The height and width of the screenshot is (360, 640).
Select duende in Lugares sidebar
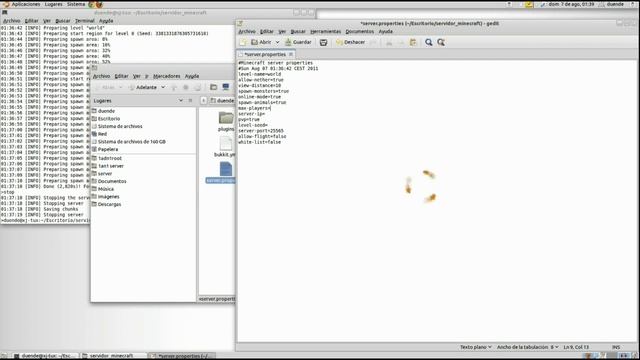click(x=106, y=111)
